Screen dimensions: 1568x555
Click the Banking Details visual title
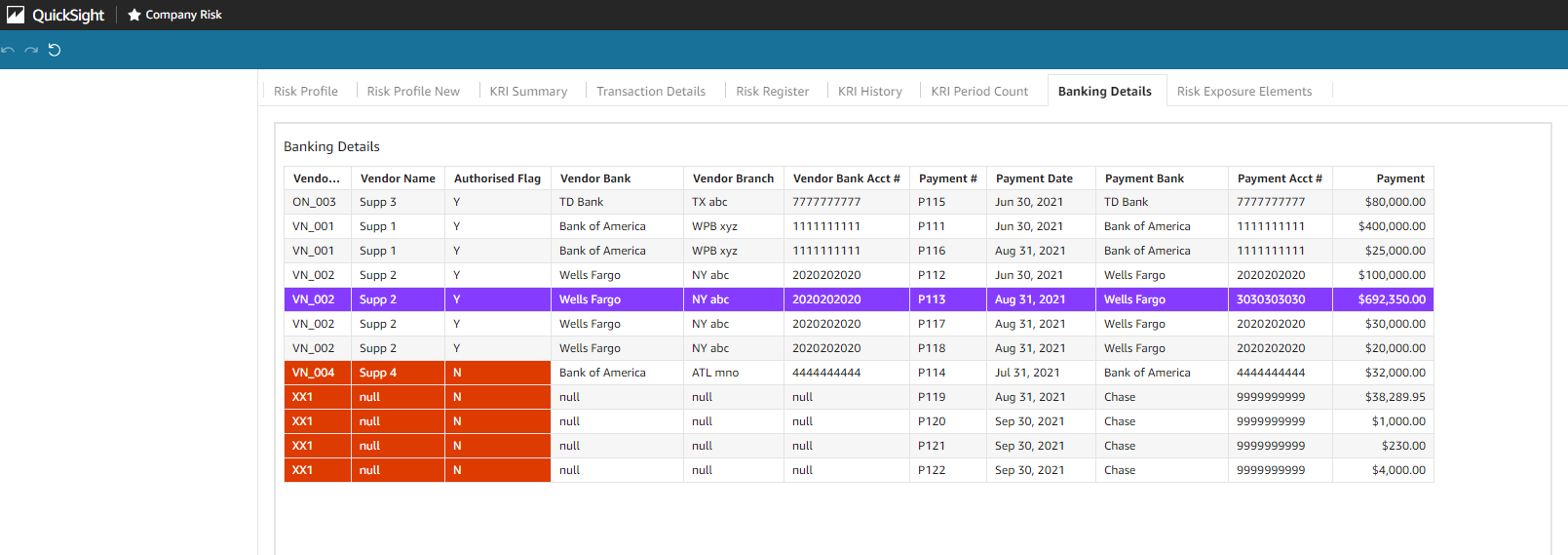[331, 146]
